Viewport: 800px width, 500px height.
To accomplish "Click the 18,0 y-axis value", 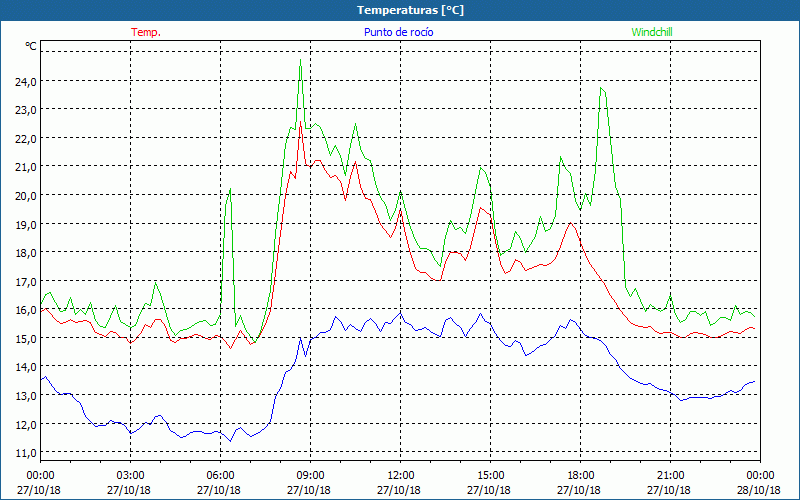I will point(26,253).
